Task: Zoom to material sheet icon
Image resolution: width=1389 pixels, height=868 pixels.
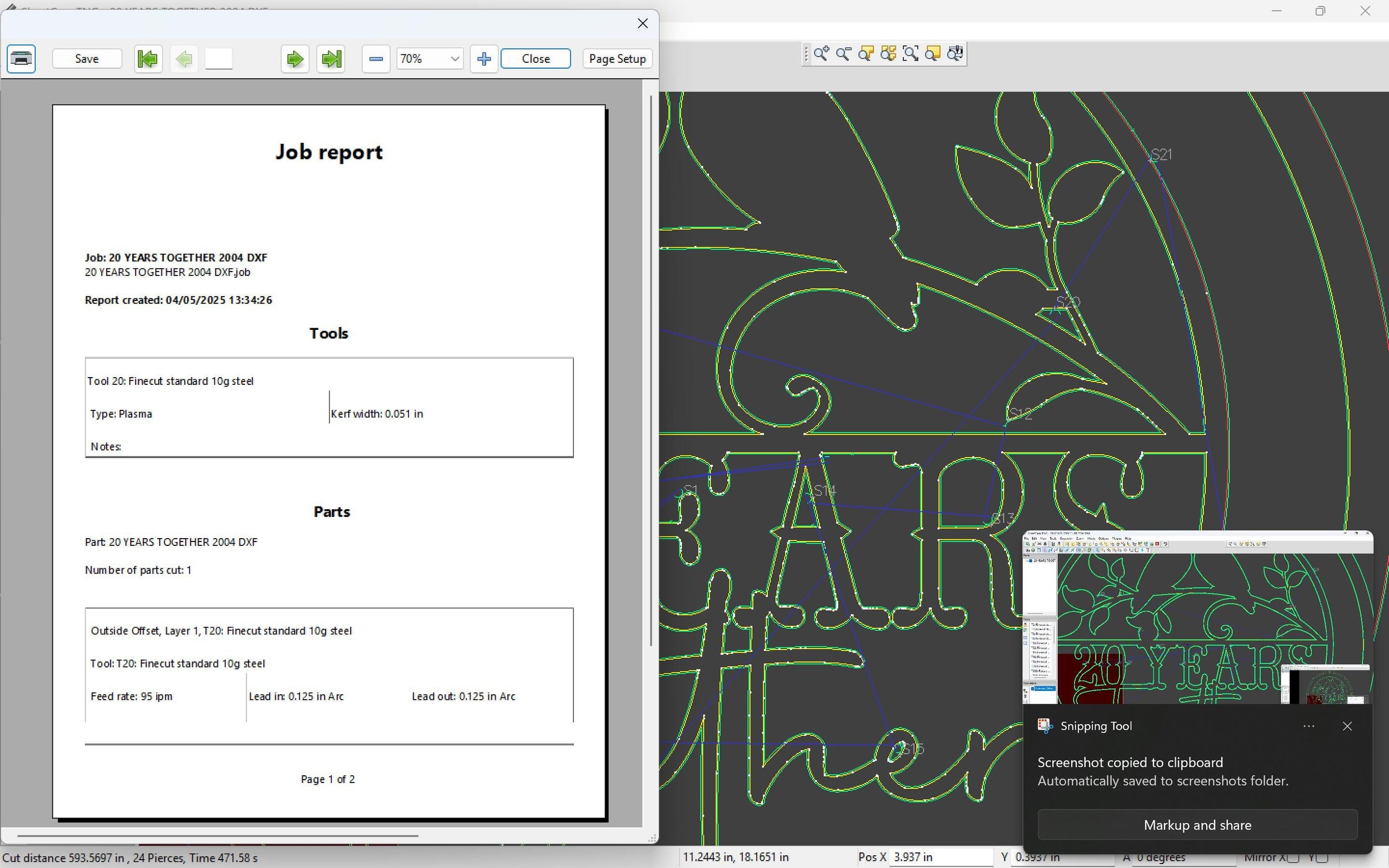Action: point(933,54)
